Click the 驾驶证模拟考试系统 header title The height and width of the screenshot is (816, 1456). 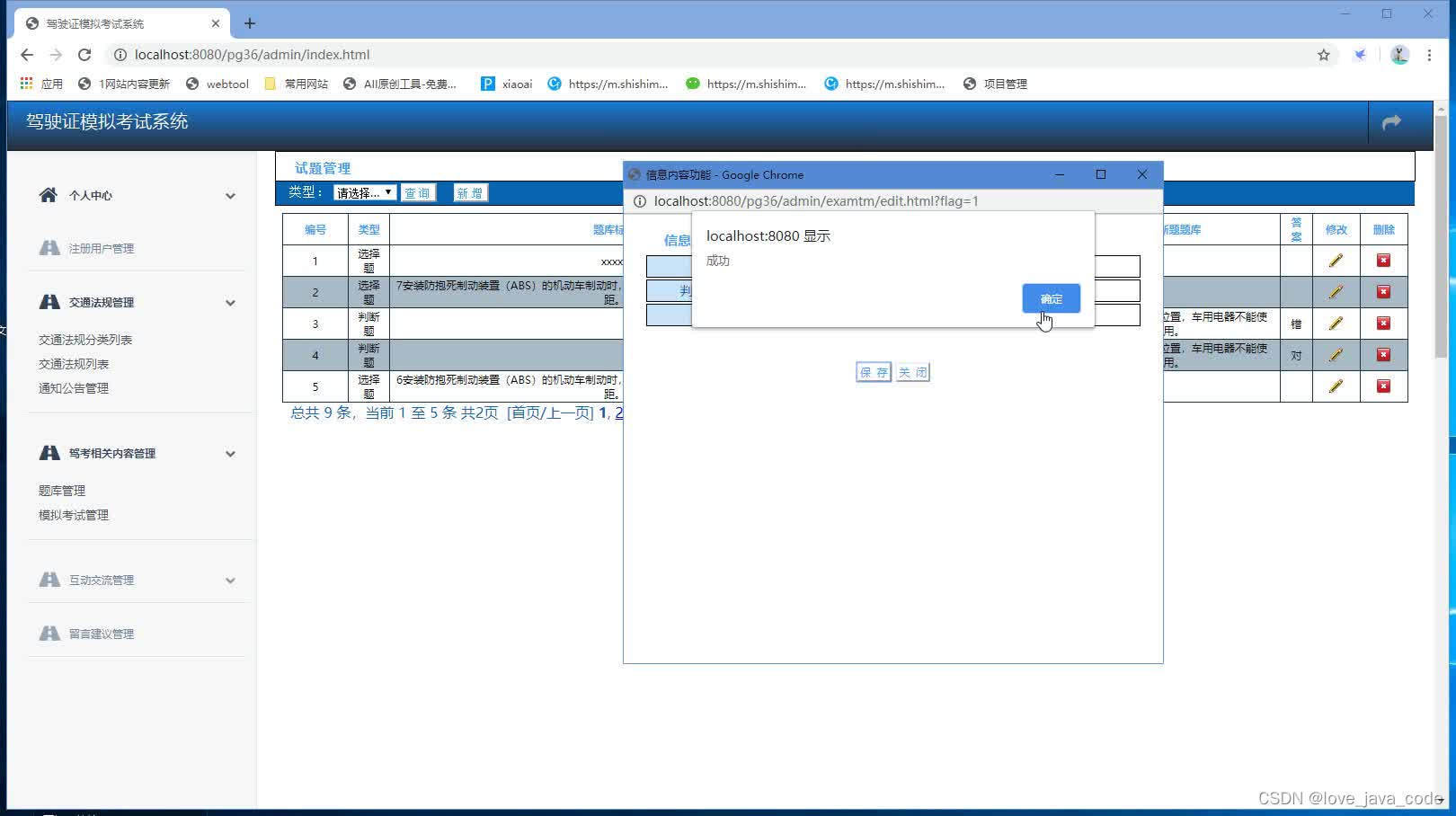click(x=107, y=121)
